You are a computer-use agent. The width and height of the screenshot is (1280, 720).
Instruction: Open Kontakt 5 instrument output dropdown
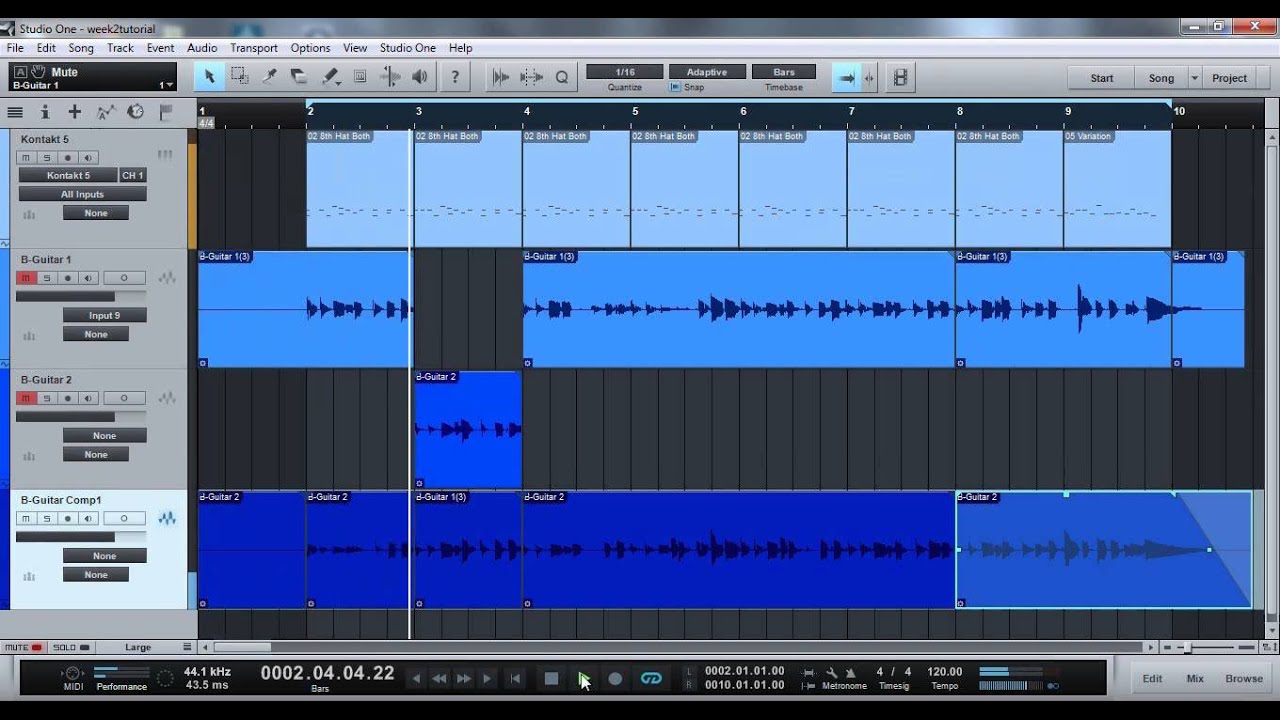(x=68, y=175)
